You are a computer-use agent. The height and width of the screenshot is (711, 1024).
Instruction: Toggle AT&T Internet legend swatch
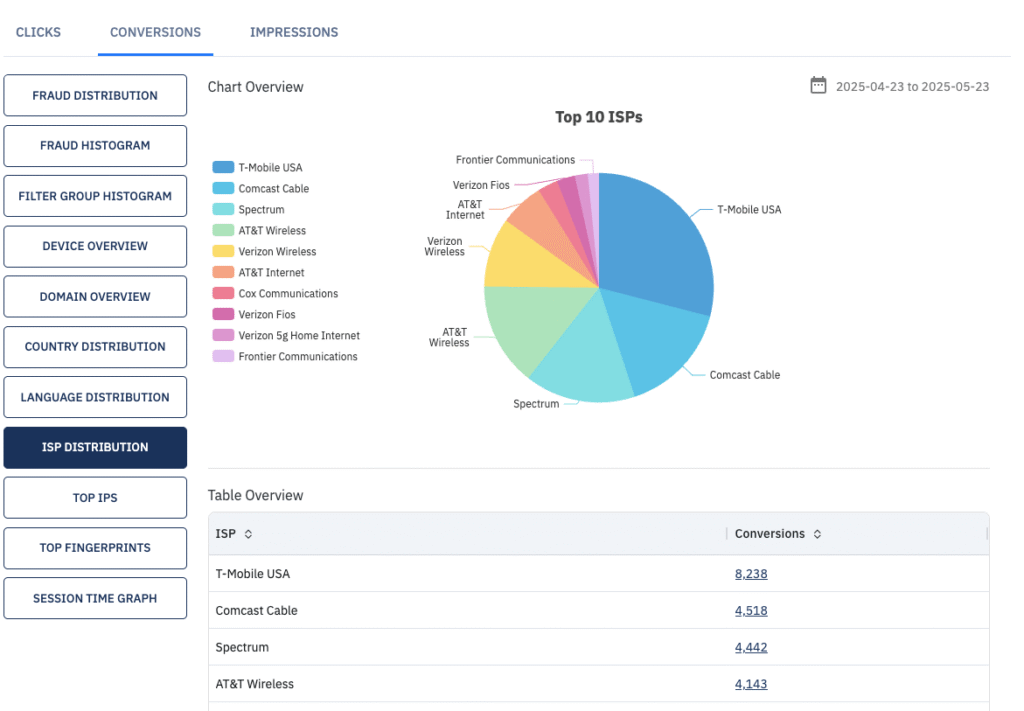tap(223, 272)
